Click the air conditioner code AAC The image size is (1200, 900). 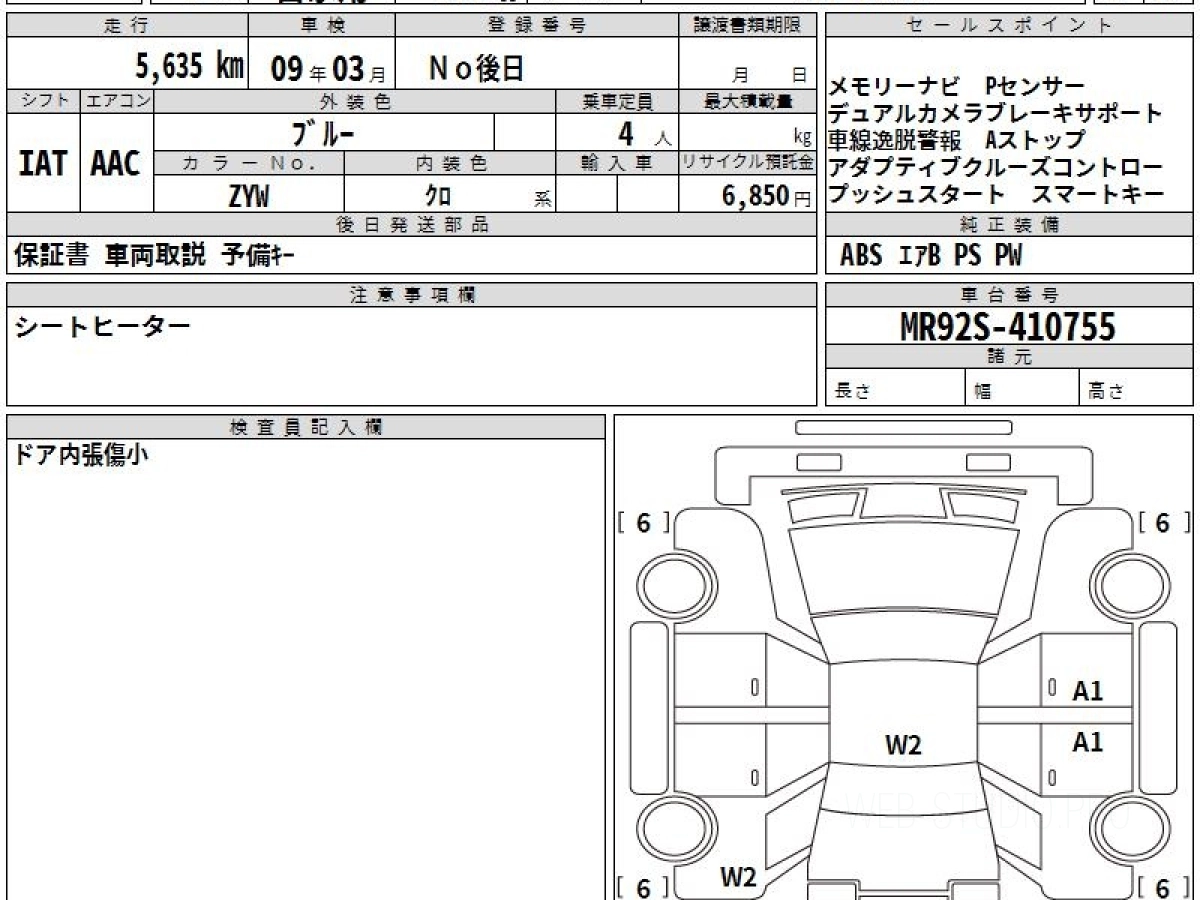point(116,164)
